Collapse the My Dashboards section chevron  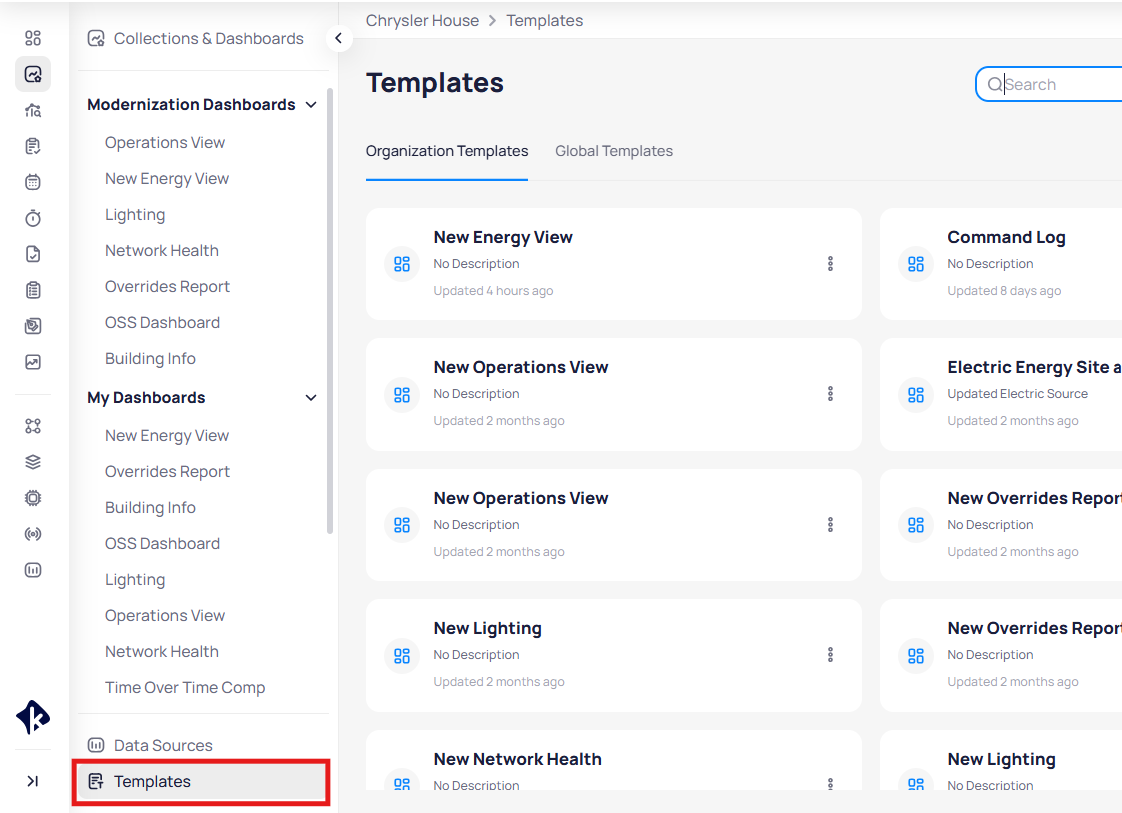[x=311, y=398]
